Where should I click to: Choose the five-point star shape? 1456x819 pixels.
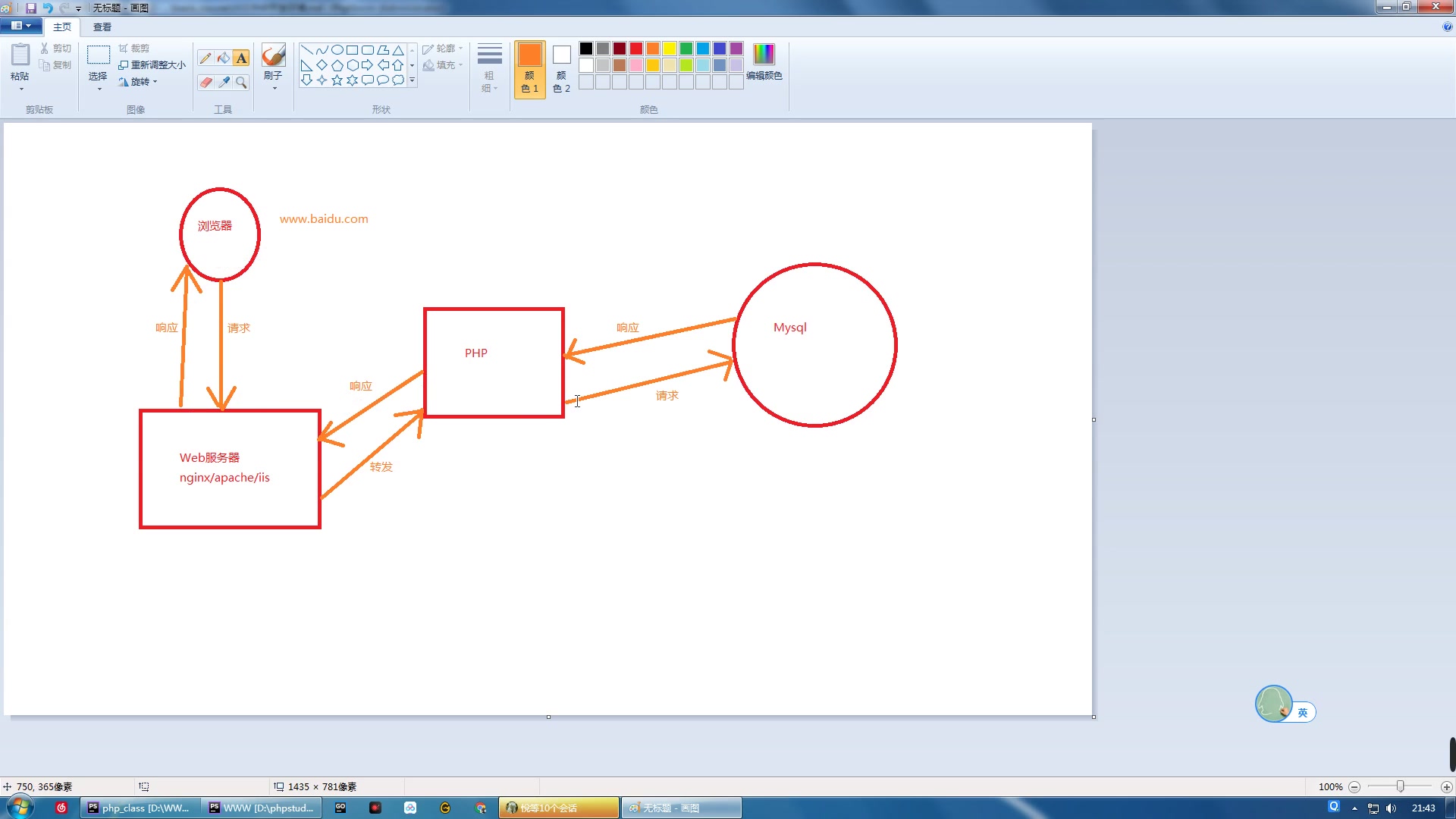337,80
